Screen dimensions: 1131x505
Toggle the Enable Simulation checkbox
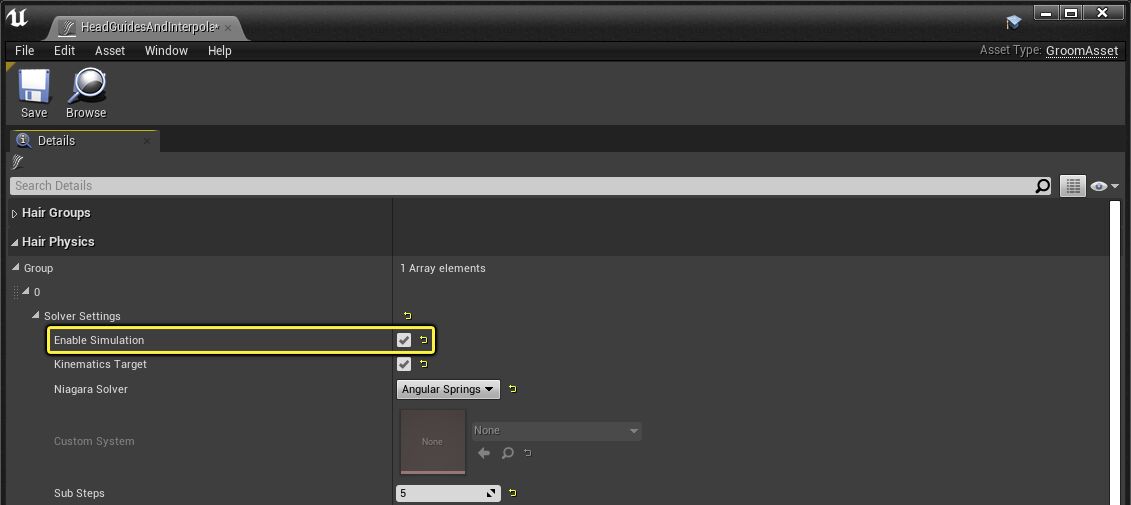[404, 340]
